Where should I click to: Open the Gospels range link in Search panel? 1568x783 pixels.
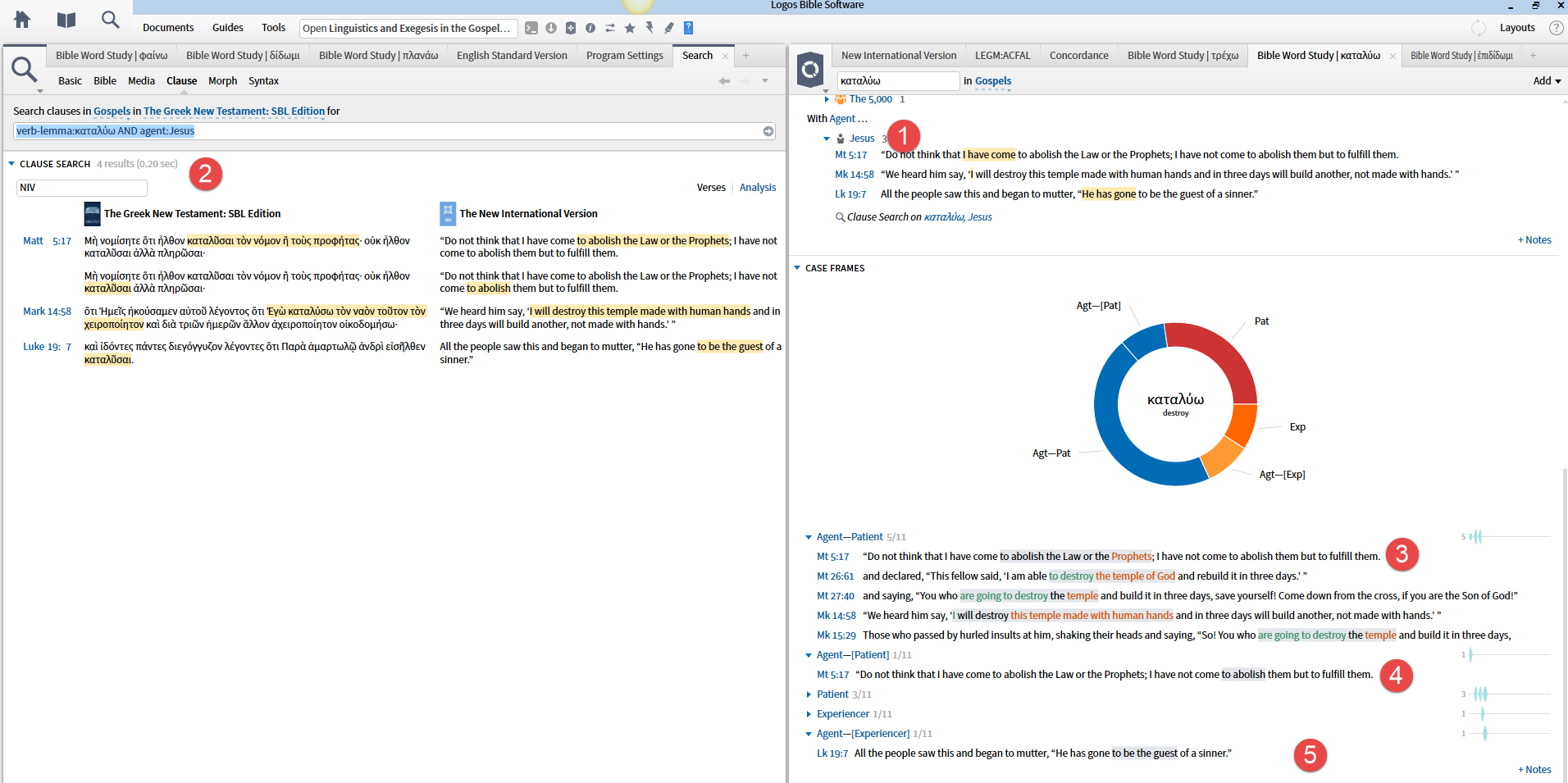pos(112,112)
